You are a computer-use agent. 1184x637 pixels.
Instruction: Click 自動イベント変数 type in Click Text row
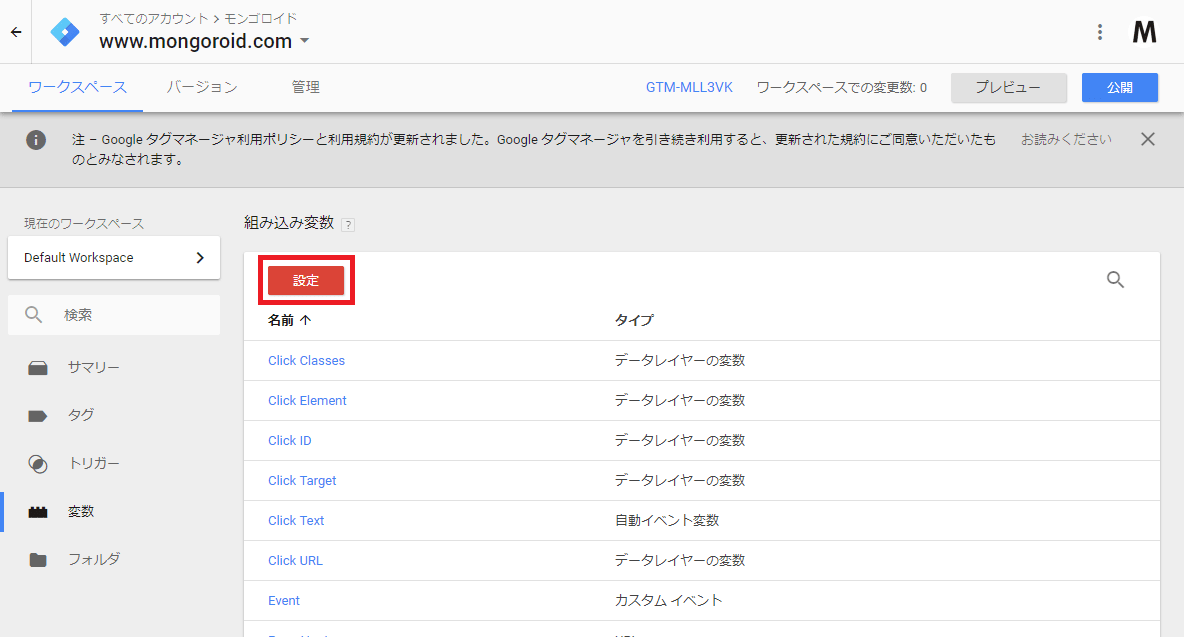click(667, 521)
